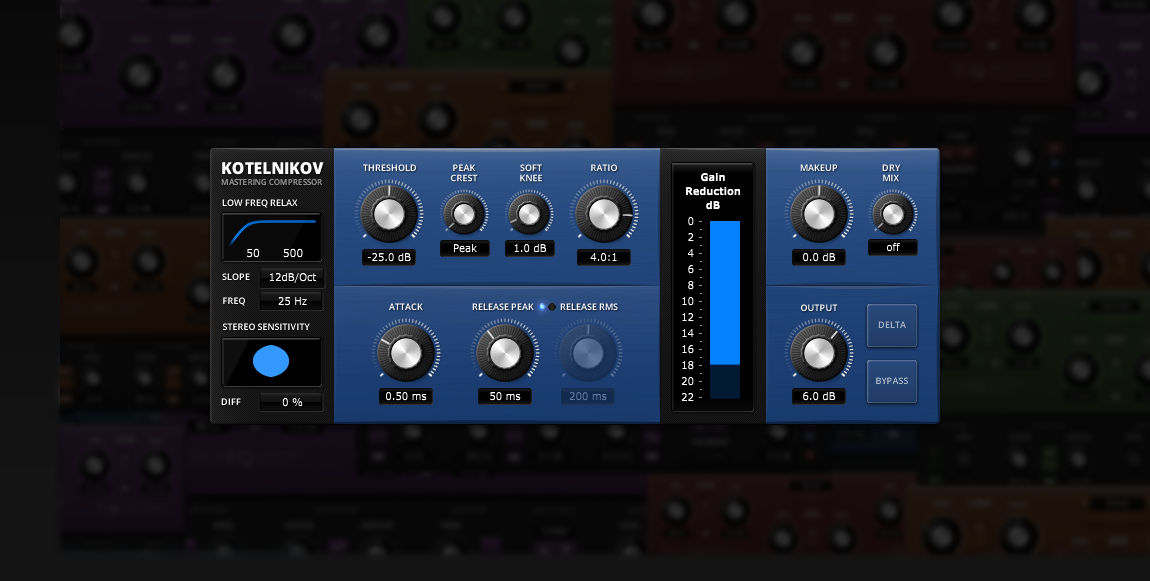Click the Kotelnikov logo title

pos(272,168)
